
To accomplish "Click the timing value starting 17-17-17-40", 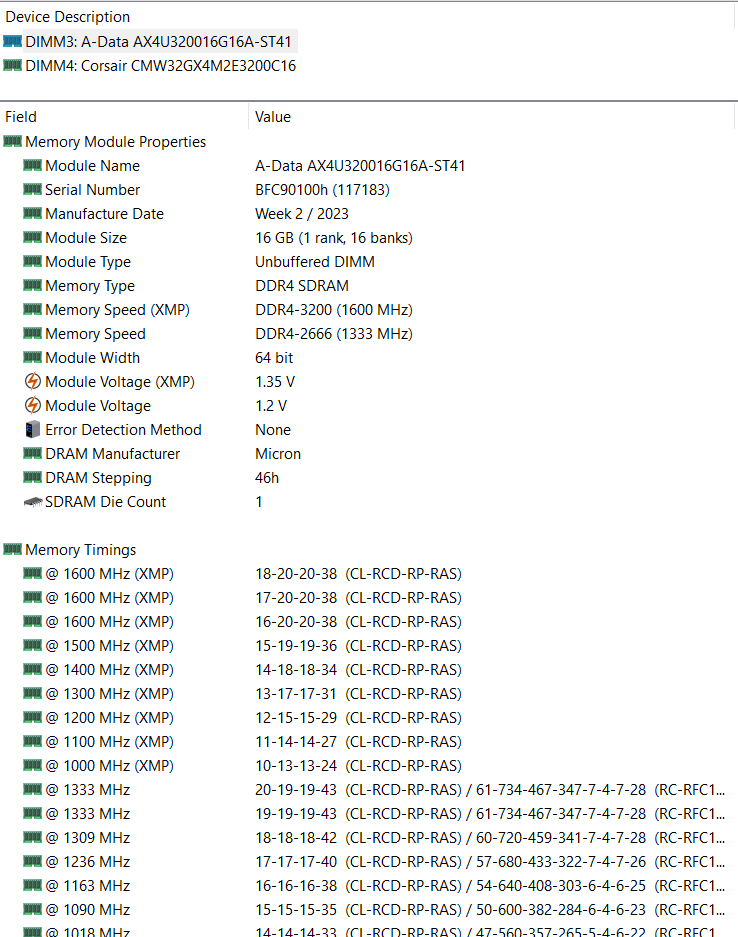I will (490, 861).
